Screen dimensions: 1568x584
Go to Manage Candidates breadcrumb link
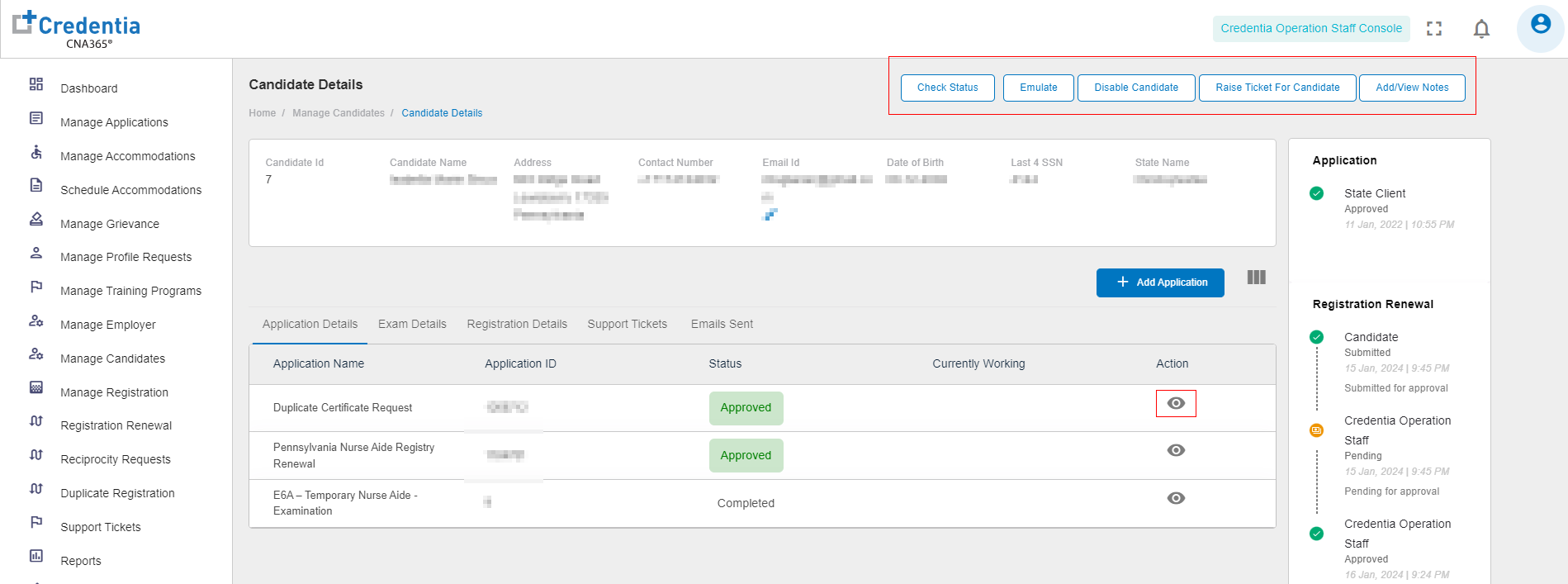tap(339, 113)
